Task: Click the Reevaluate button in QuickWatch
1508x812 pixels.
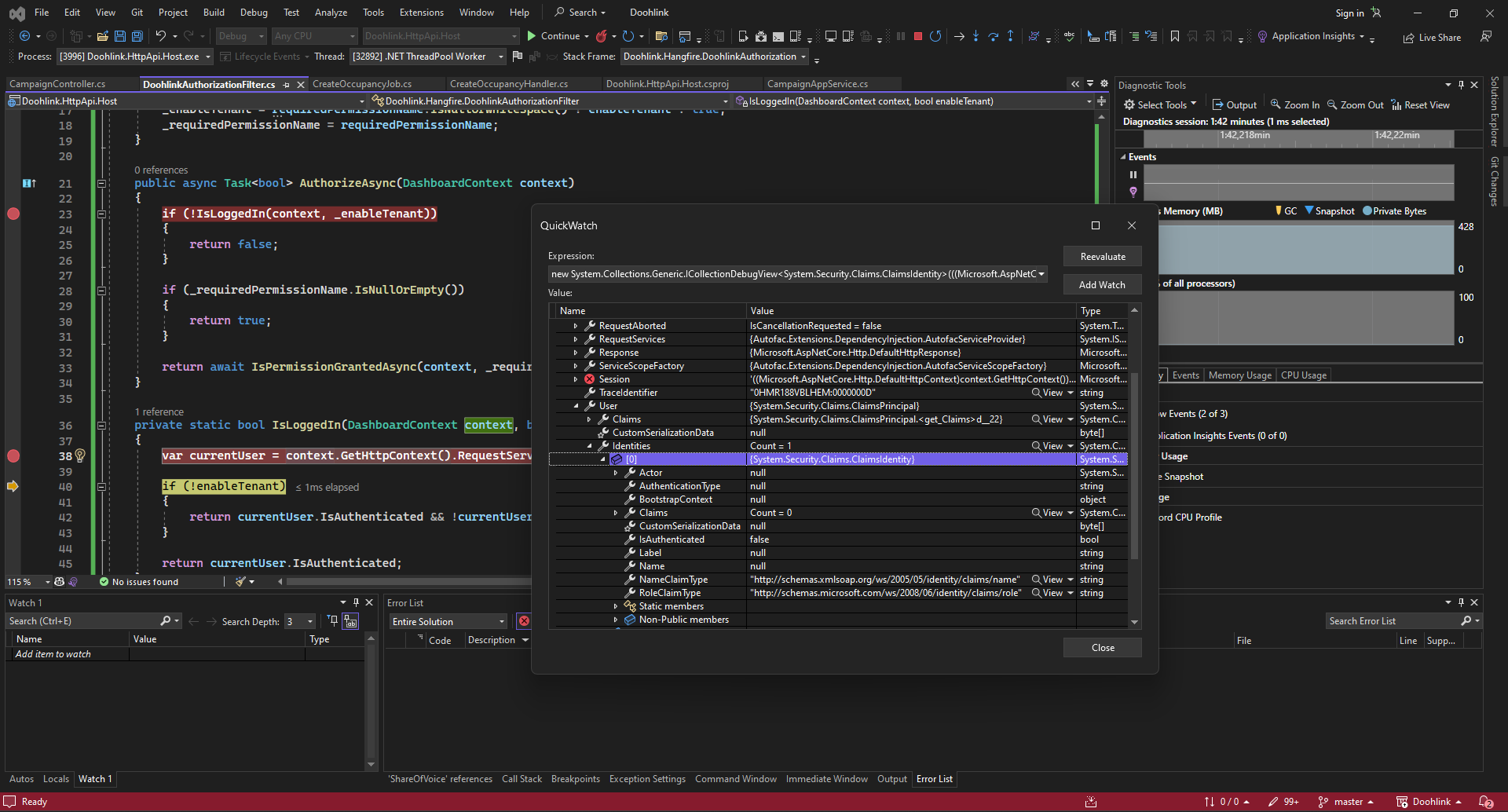Action: point(1102,257)
